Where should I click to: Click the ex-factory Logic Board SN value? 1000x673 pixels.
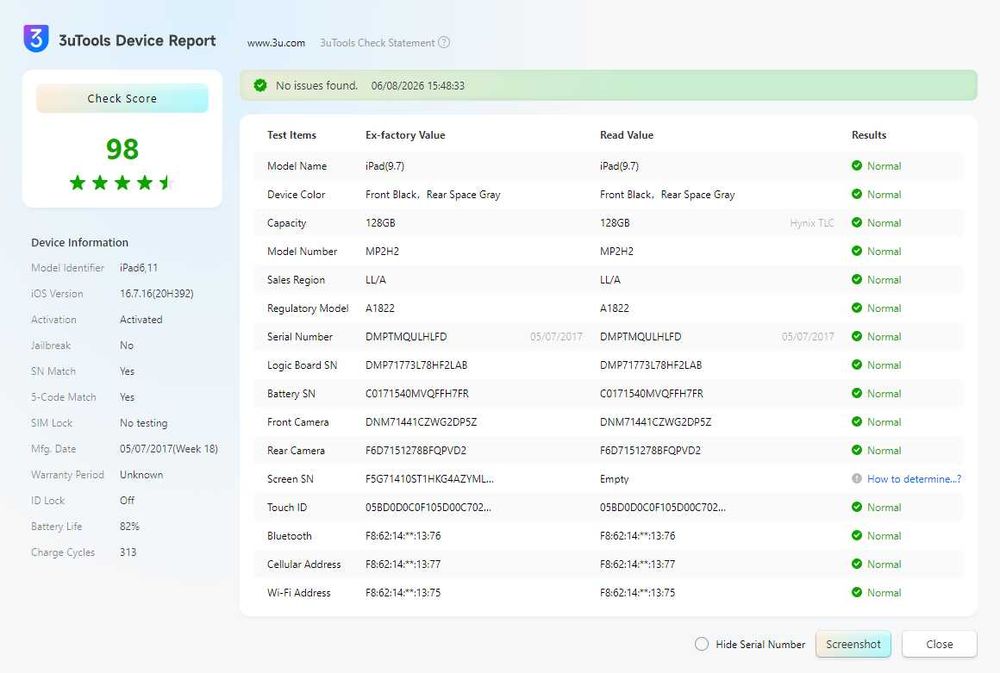click(x=416, y=366)
